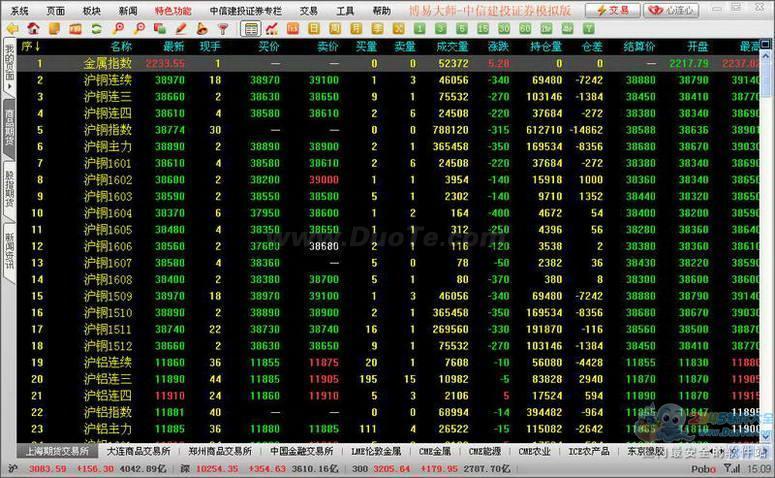Select the 15-minute period icon
The image size is (775, 478).
pos(481,28)
